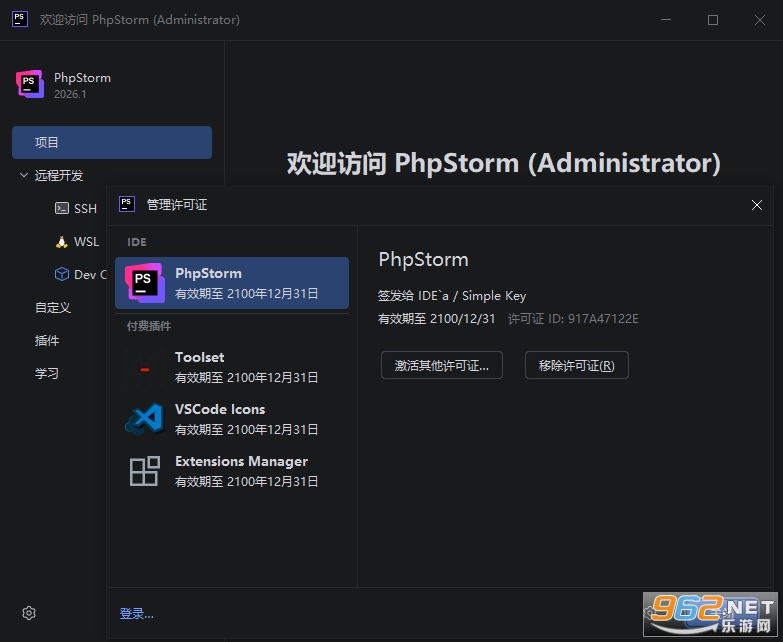The image size is (783, 642).
Task: Click the 许可证 ID: 917A47122E text
Action: click(573, 319)
